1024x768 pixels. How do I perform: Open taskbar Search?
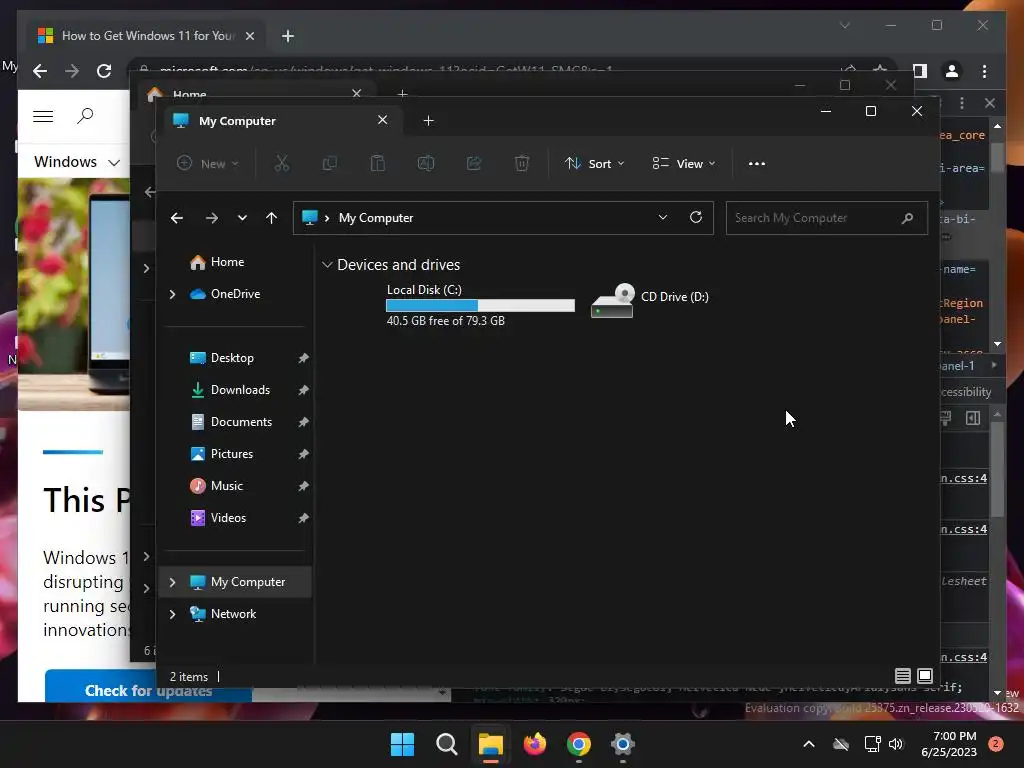point(447,744)
